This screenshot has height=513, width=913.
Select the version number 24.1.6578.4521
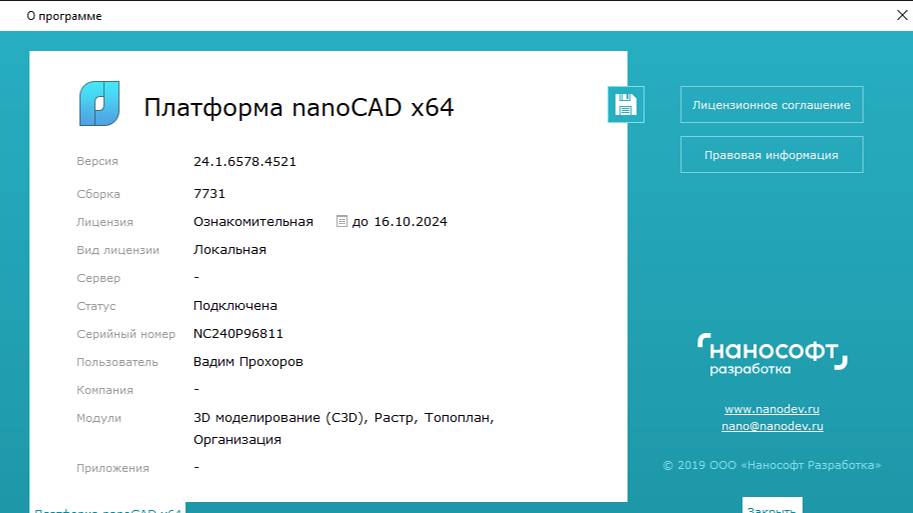click(245, 162)
